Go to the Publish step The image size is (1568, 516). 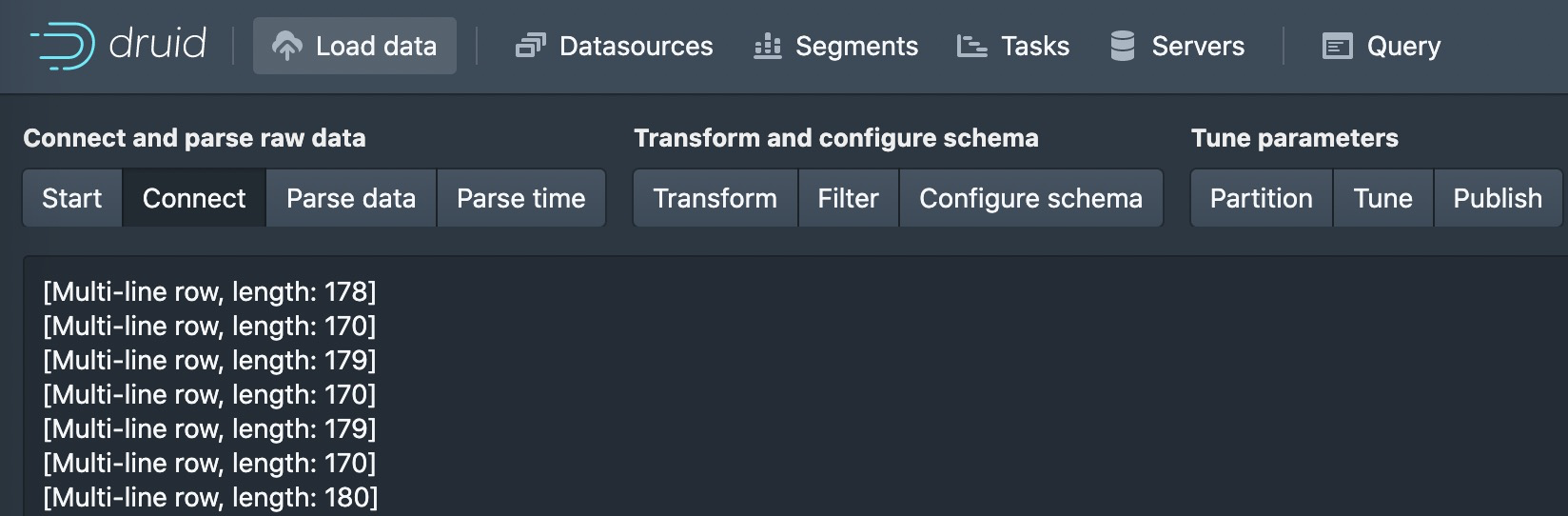[x=1497, y=198]
